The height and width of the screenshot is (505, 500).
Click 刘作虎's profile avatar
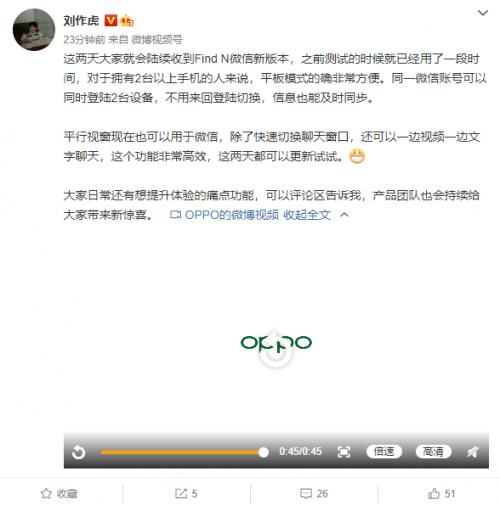(x=34, y=30)
